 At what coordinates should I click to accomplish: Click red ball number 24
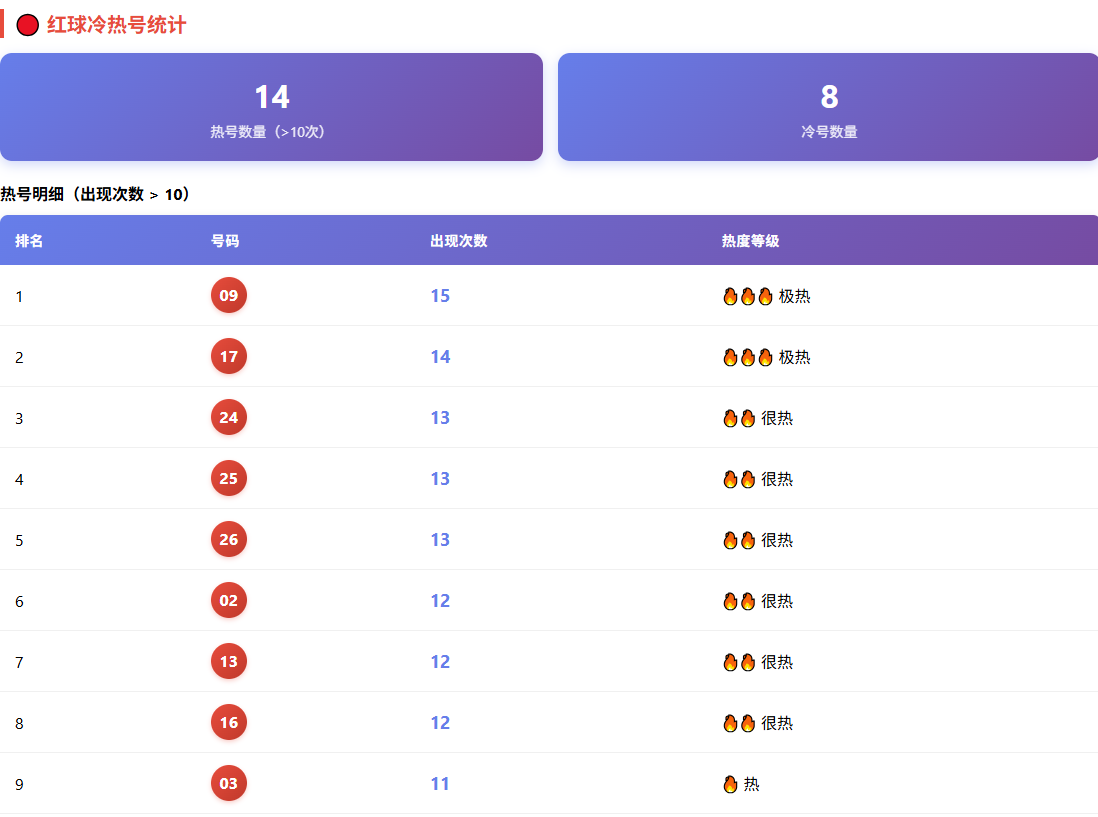point(229,417)
